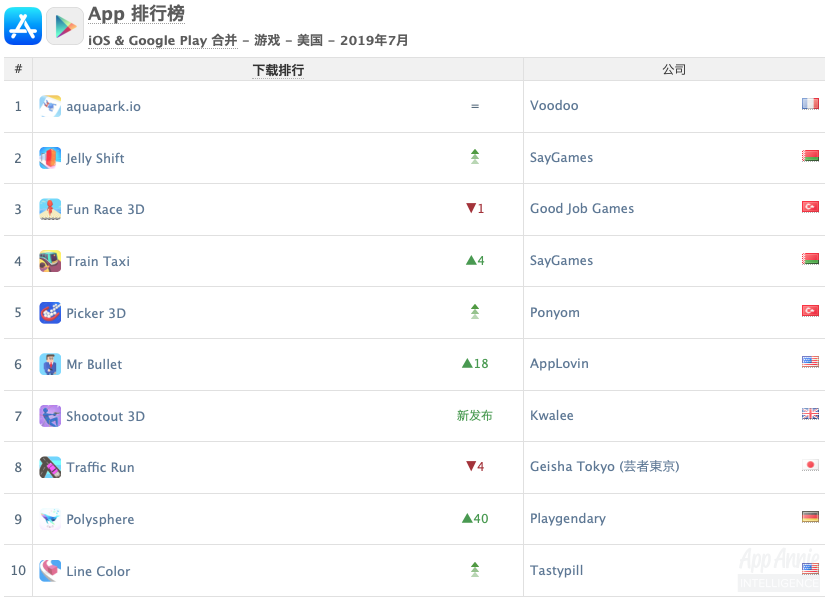Select the Train Taxi app icon
The image size is (830, 600).
(x=50, y=261)
